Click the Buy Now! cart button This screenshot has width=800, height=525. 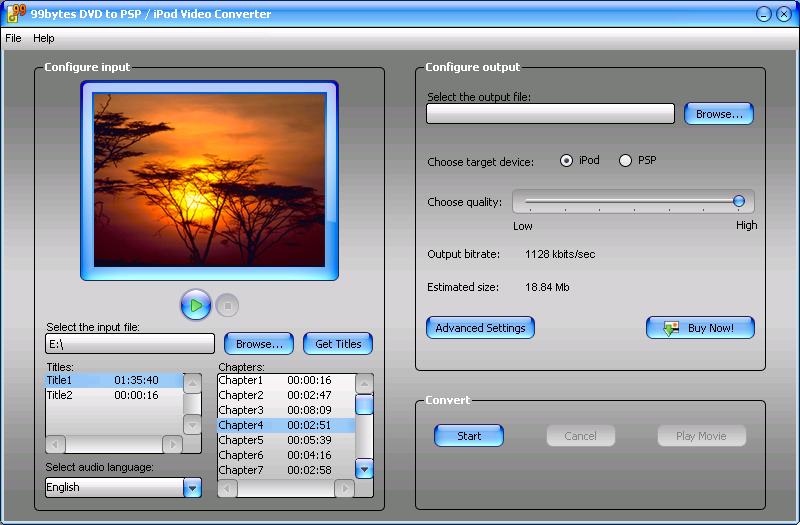700,328
